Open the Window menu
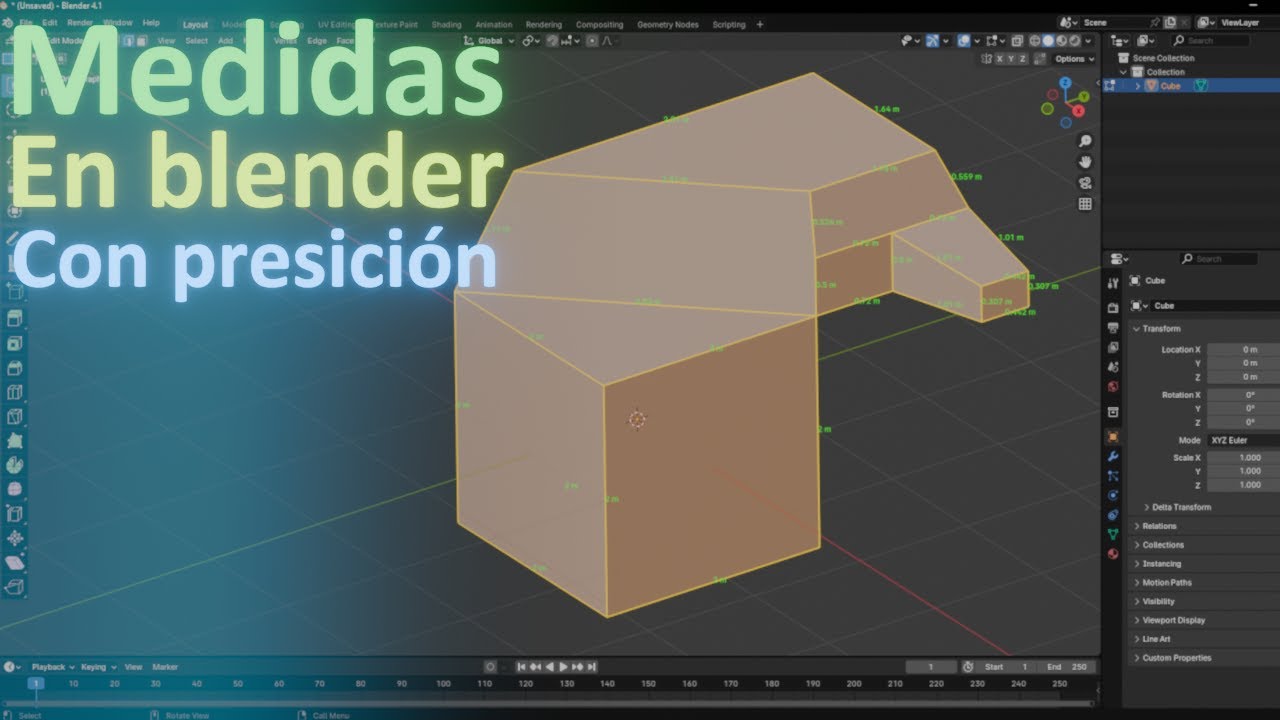The image size is (1280, 720). [117, 22]
